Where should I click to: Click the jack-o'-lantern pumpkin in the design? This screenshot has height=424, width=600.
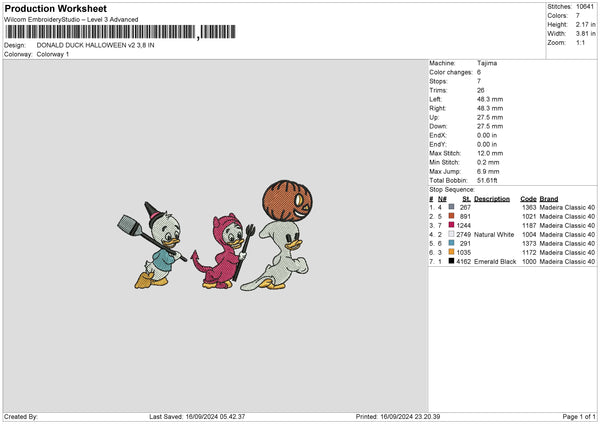coord(287,201)
